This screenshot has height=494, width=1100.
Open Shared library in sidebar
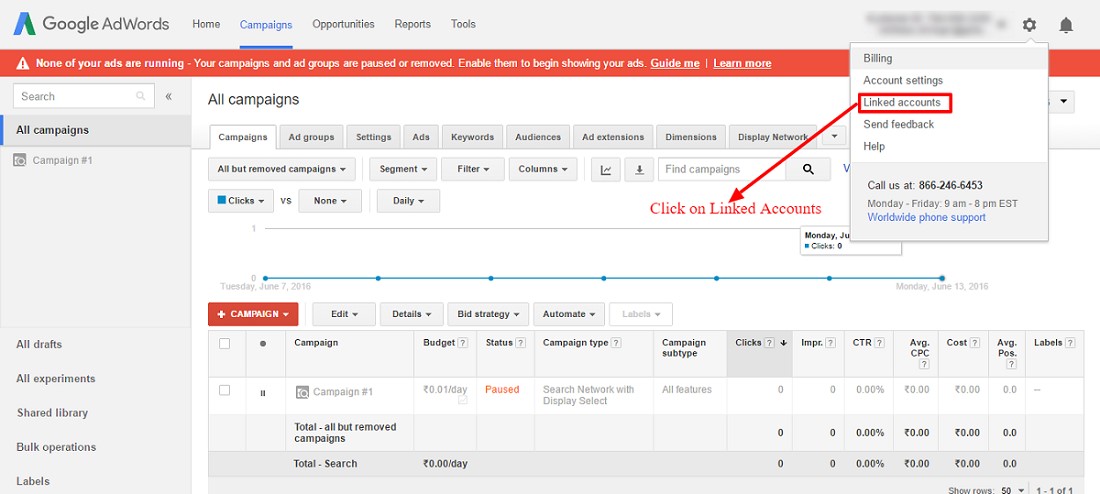point(53,413)
